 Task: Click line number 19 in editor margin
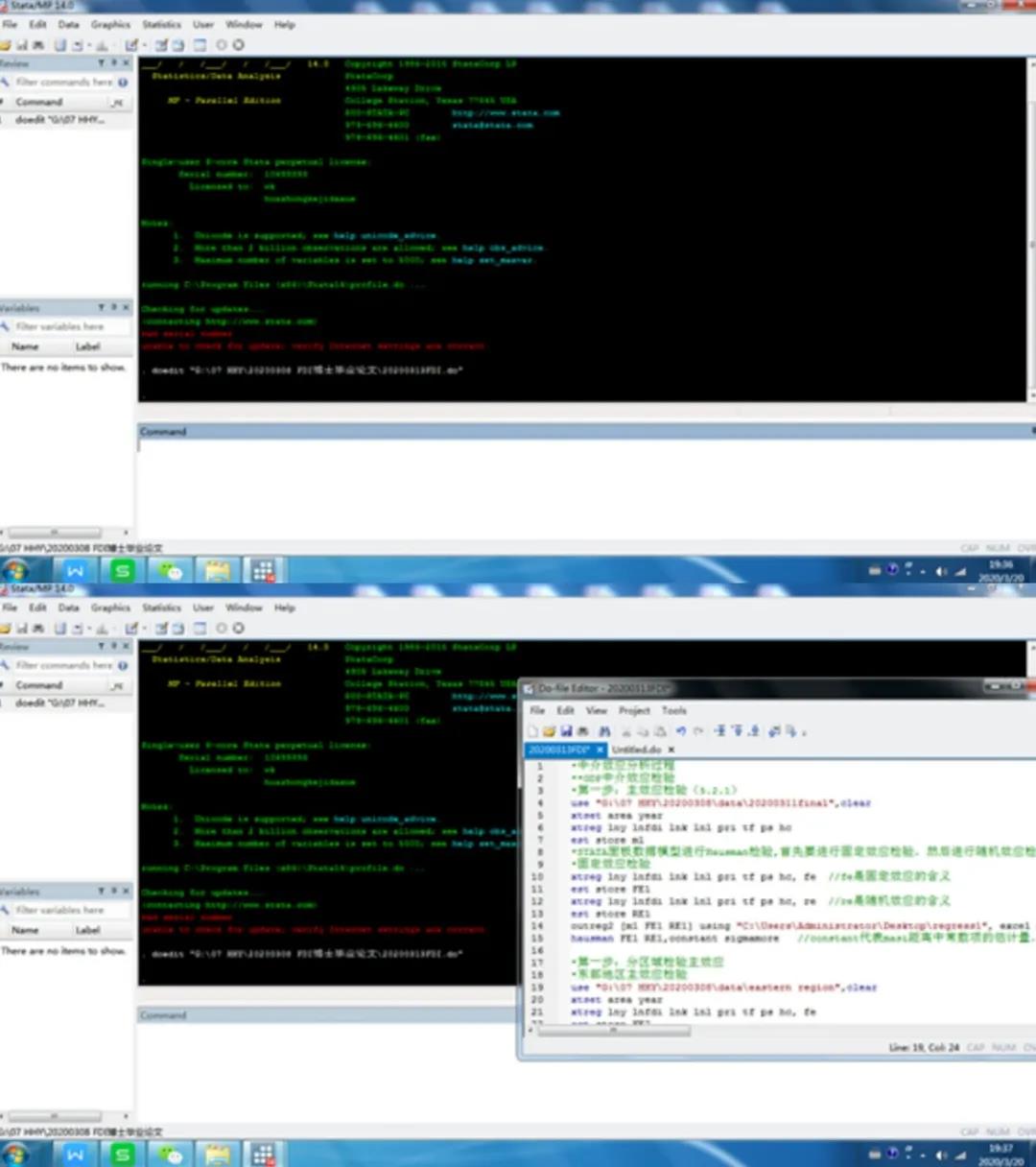[x=537, y=987]
